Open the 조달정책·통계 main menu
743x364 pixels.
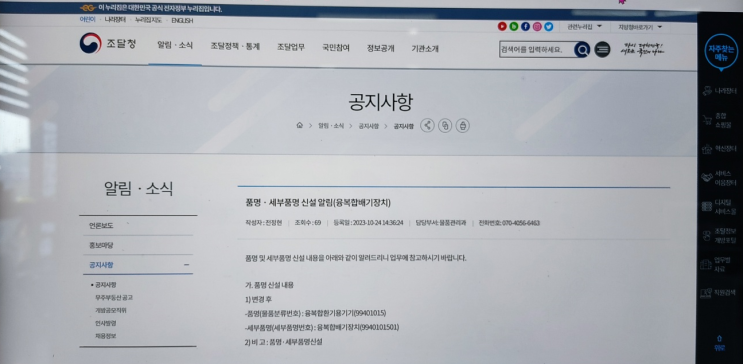pyautogui.click(x=235, y=46)
